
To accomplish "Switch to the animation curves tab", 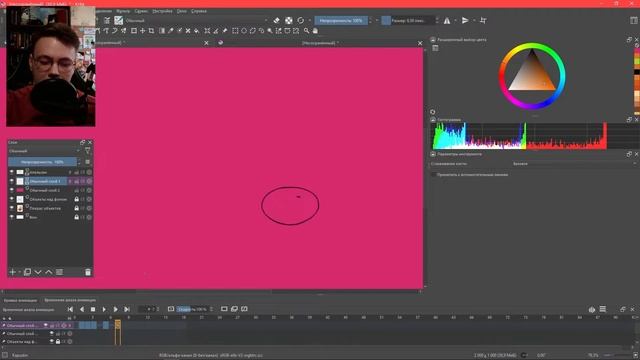I will [20, 300].
